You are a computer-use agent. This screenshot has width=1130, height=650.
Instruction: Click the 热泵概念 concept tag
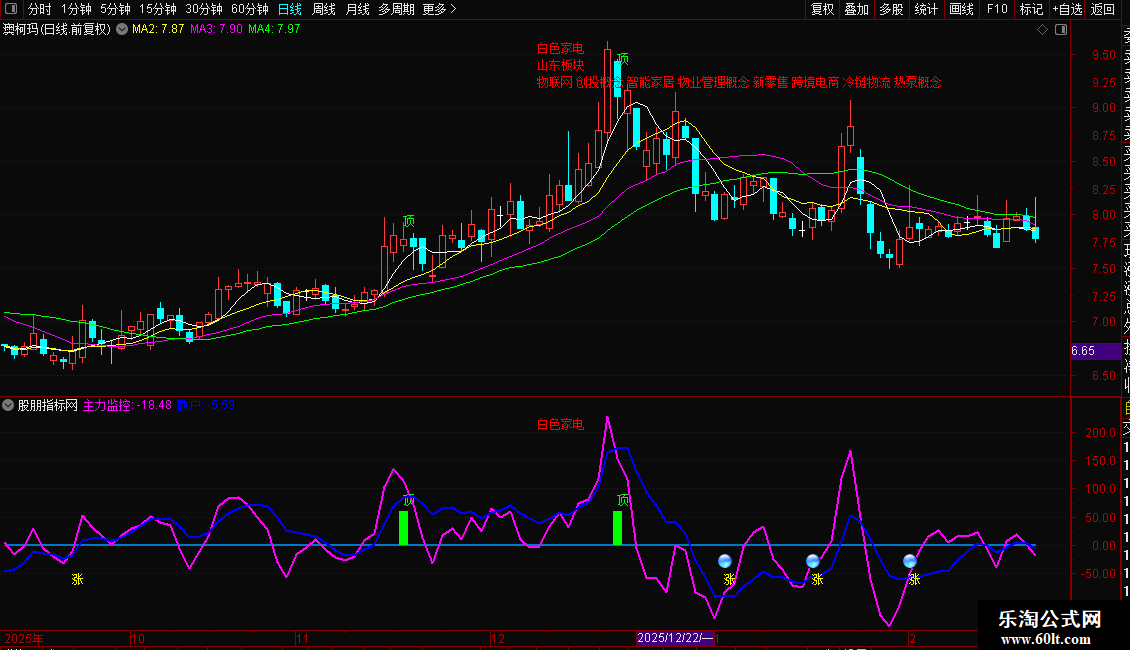pos(917,82)
